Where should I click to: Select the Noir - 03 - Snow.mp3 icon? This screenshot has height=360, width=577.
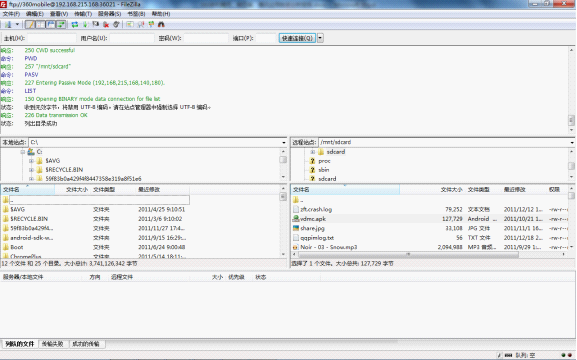point(296,247)
